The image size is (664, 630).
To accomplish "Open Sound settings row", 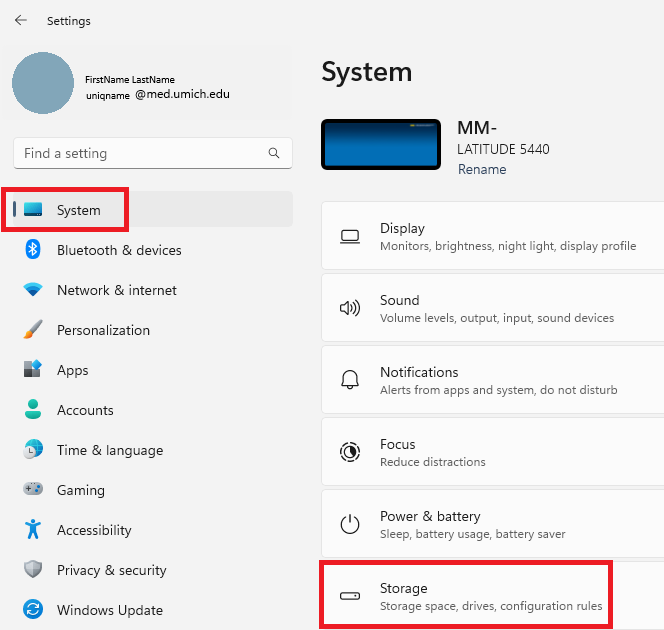I will pyautogui.click(x=492, y=309).
